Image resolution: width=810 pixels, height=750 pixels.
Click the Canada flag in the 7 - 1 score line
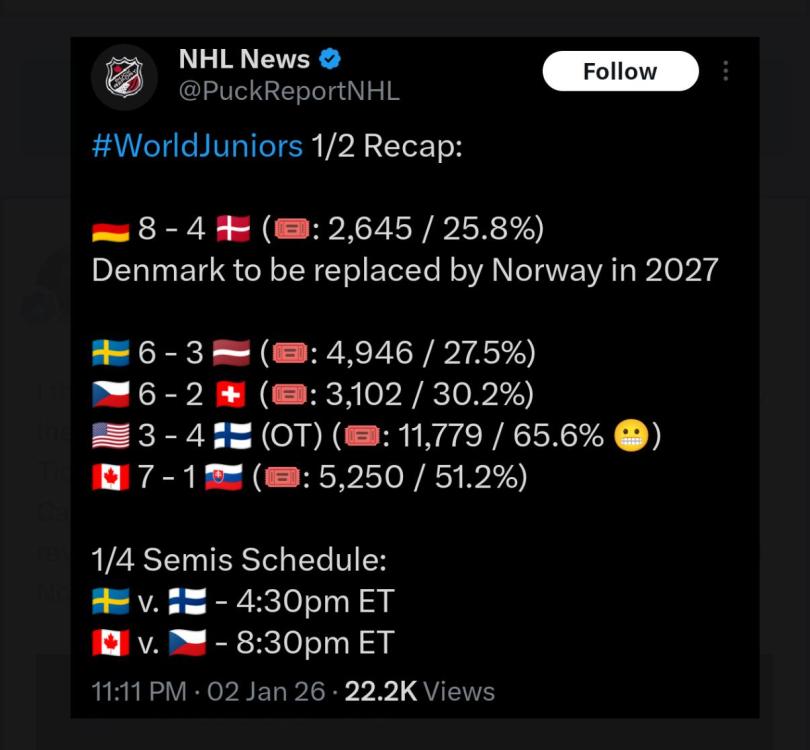(x=110, y=478)
